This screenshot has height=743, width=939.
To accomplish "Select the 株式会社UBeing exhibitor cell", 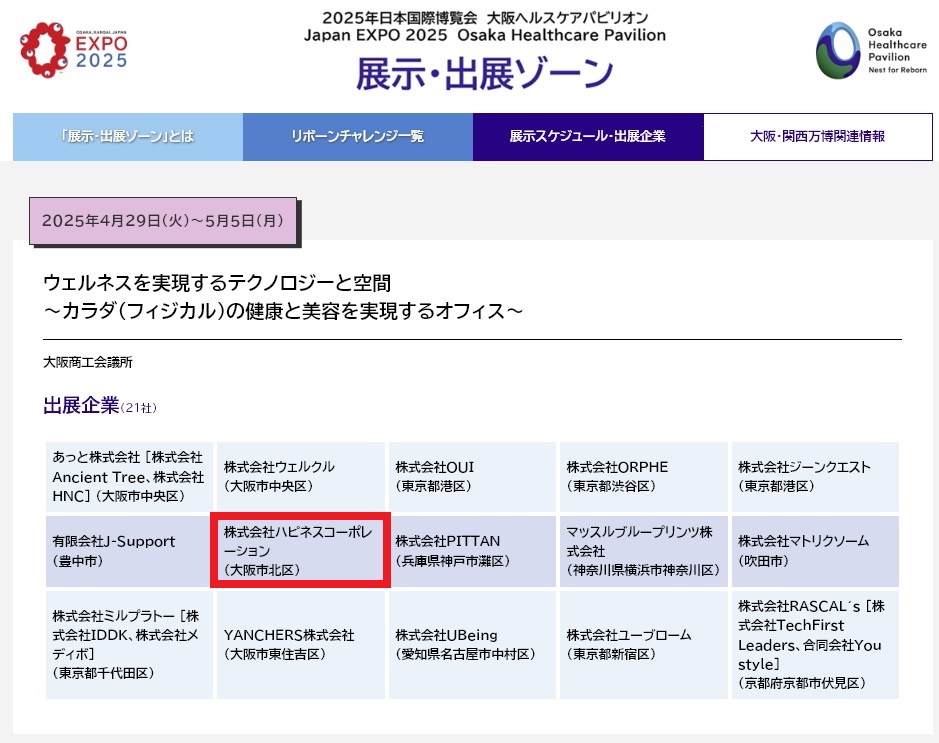I will [x=472, y=645].
